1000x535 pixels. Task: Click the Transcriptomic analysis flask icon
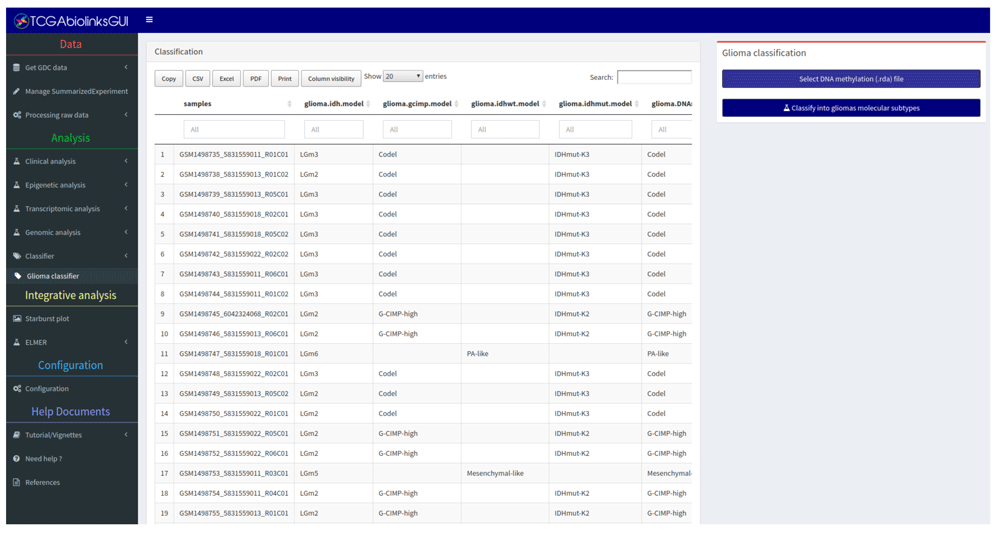17,209
